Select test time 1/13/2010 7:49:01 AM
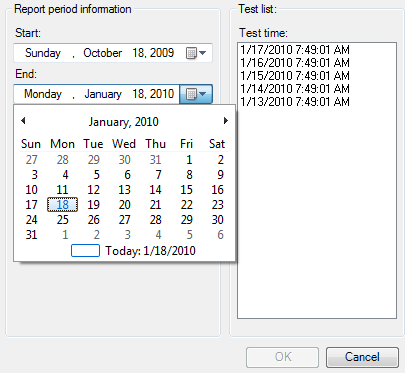This screenshot has width=405, height=373. click(x=295, y=101)
